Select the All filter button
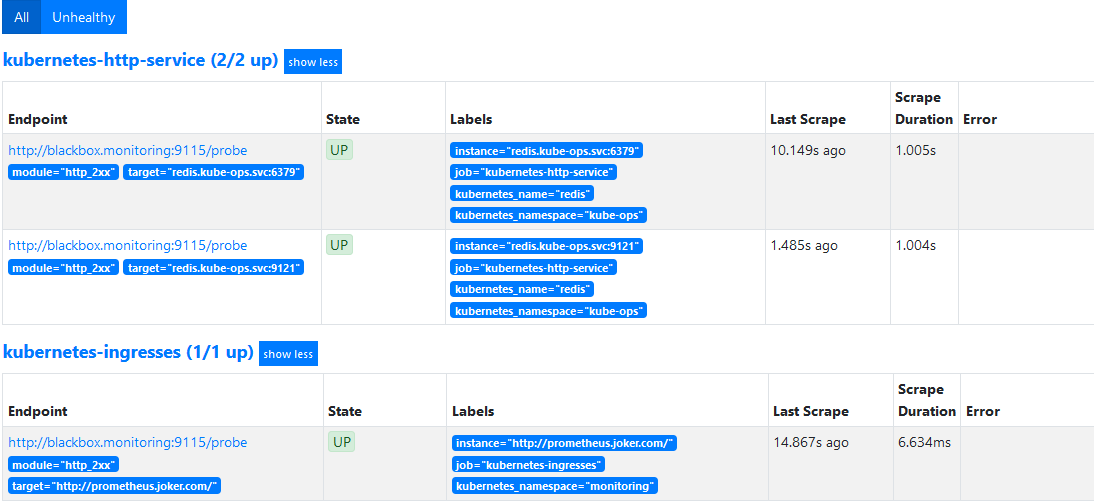 (22, 17)
